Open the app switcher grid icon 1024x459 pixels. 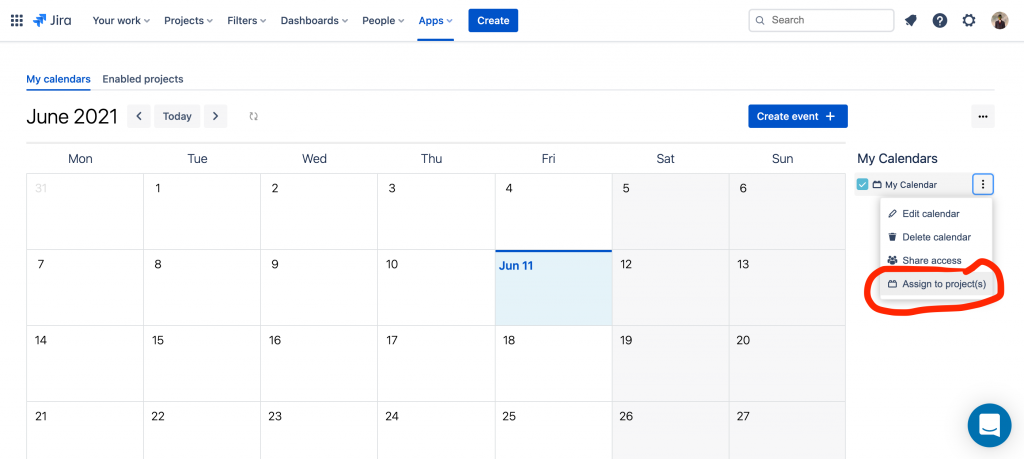click(x=17, y=20)
